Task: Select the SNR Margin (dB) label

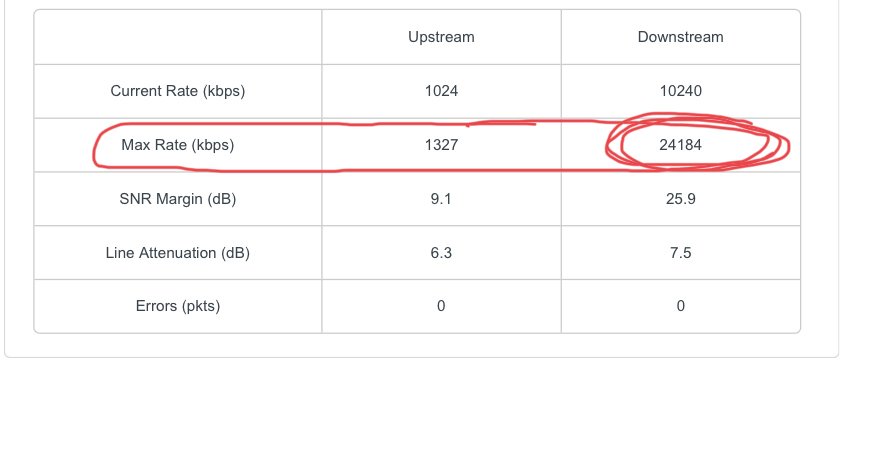Action: pos(178,199)
